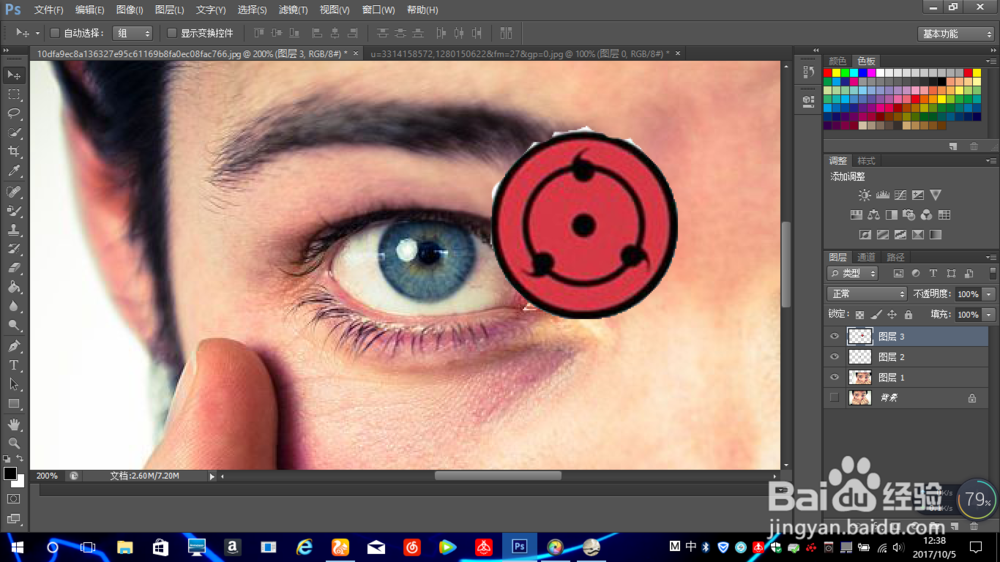Select the Pen tool

[x=14, y=346]
